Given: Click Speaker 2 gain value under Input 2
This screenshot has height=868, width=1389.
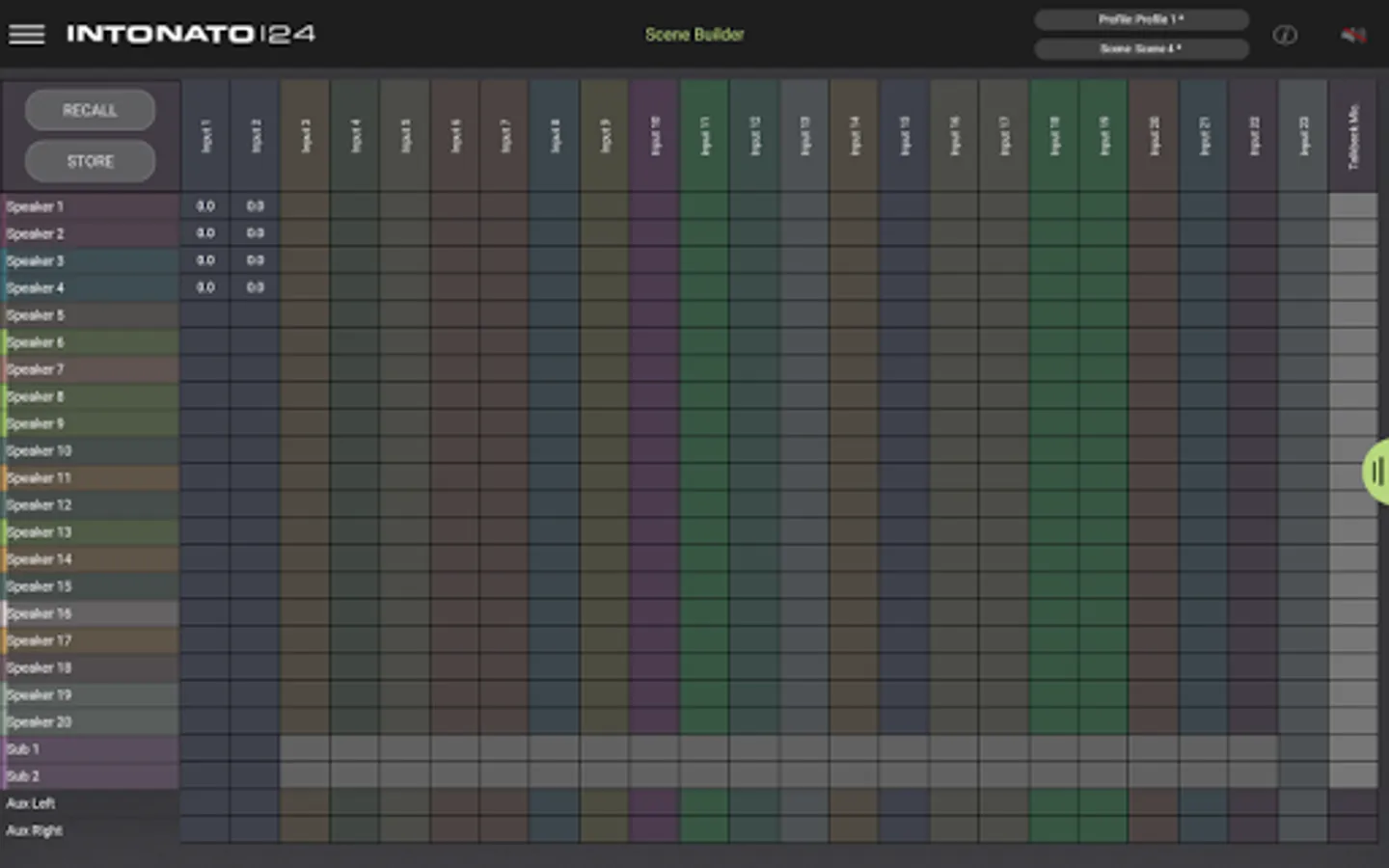Looking at the screenshot, I should [256, 233].
